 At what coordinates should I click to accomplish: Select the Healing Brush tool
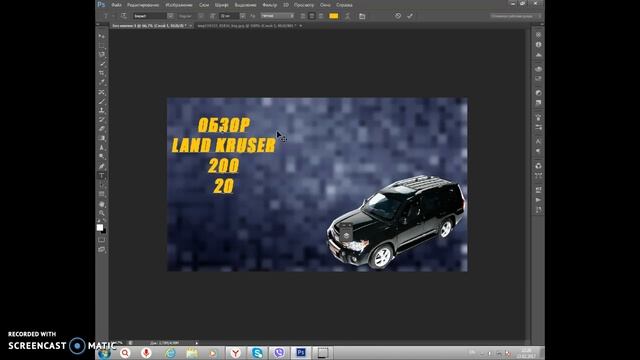pos(102,92)
